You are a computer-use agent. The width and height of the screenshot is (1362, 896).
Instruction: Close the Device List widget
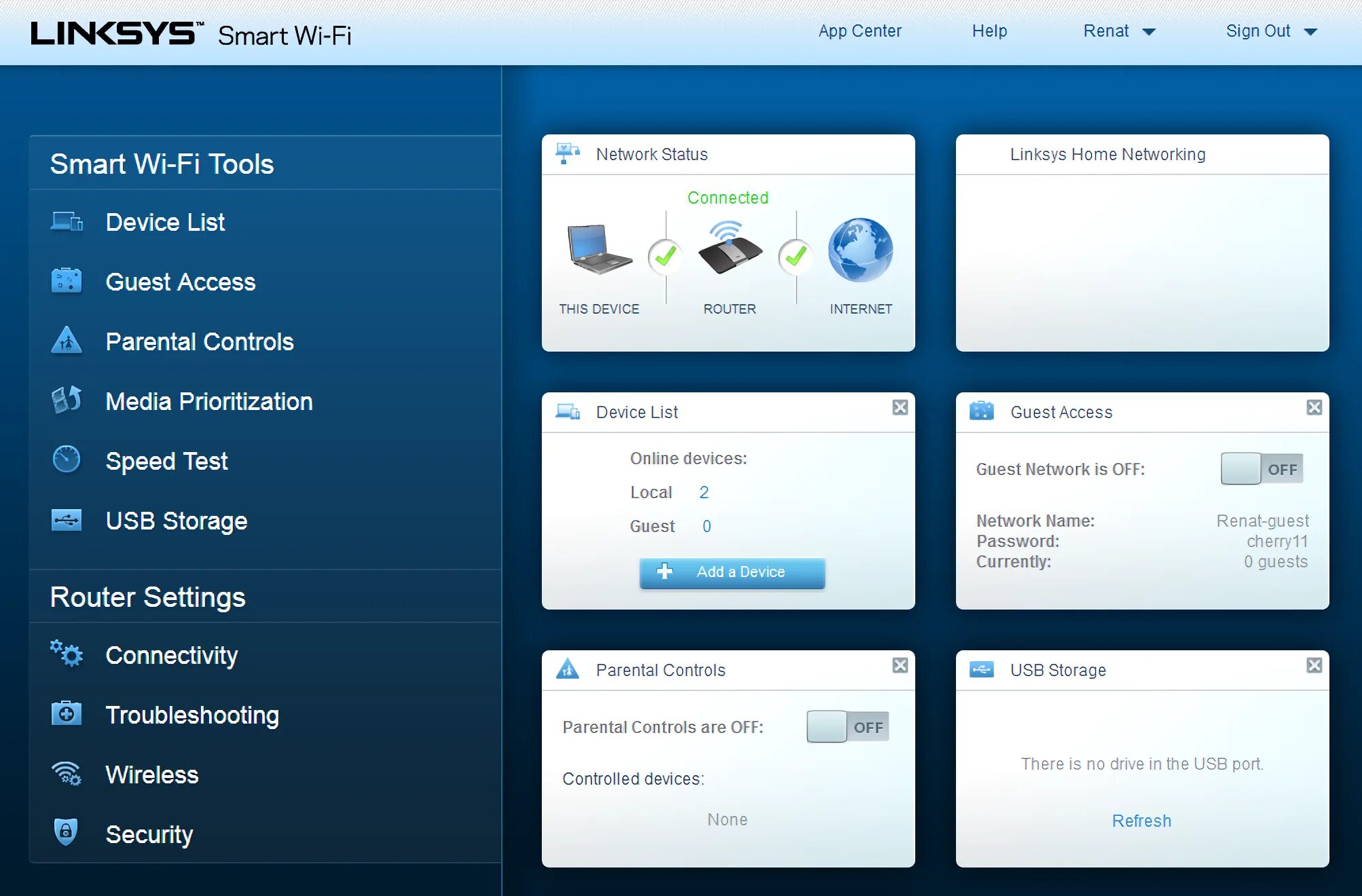900,407
